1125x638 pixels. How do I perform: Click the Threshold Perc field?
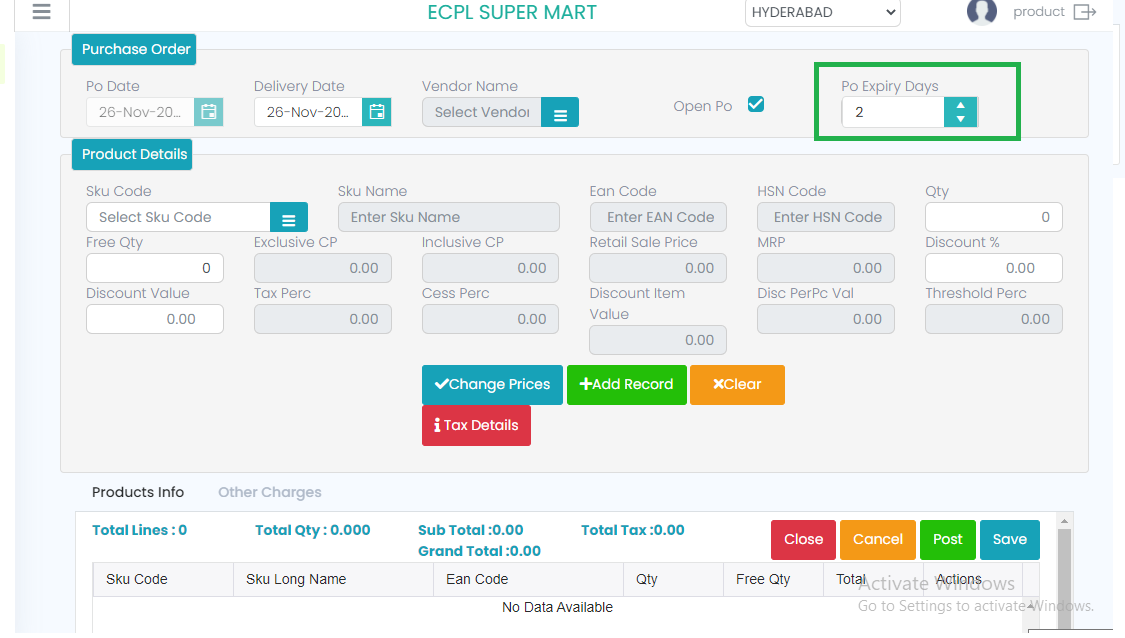pos(994,319)
